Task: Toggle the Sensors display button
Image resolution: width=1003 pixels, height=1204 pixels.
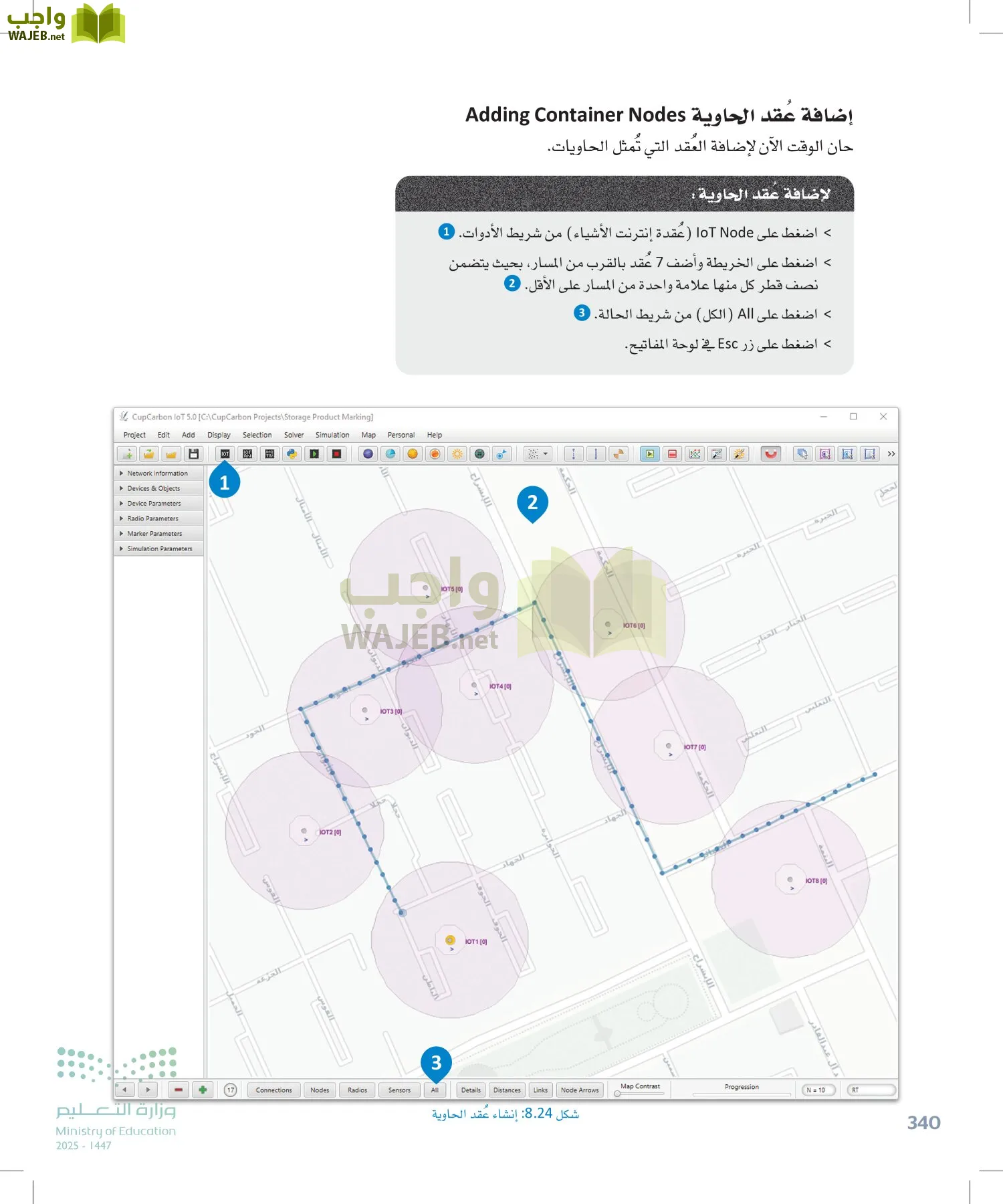Action: (x=400, y=1090)
